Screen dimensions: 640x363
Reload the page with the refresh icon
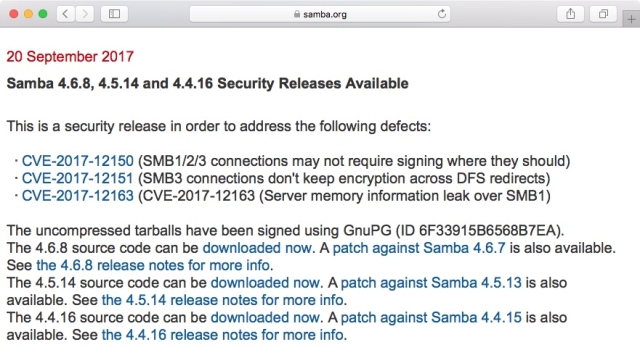click(x=442, y=14)
